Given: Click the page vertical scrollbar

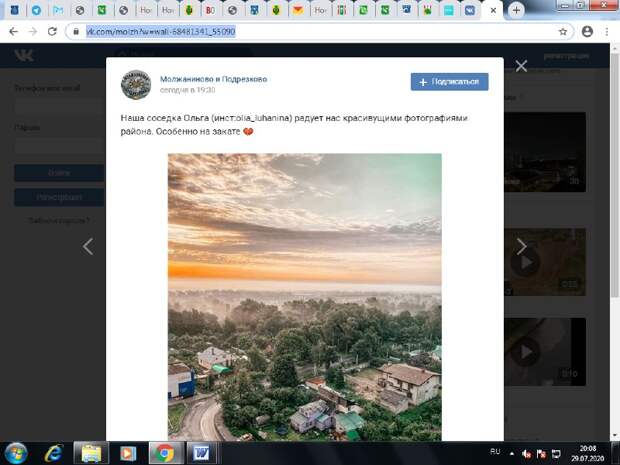Looking at the screenshot, I should click(x=614, y=176).
